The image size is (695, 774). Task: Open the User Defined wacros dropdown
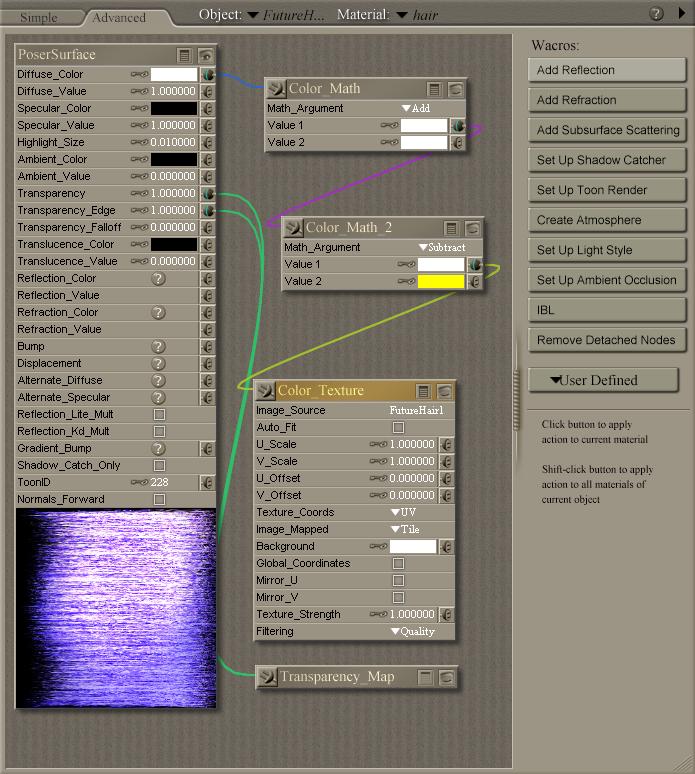point(603,381)
